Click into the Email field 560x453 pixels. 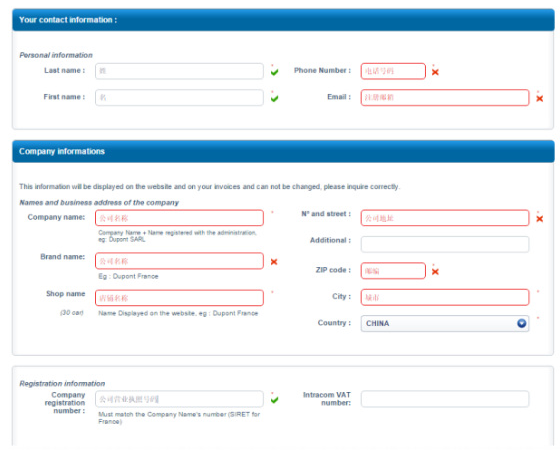click(445, 98)
